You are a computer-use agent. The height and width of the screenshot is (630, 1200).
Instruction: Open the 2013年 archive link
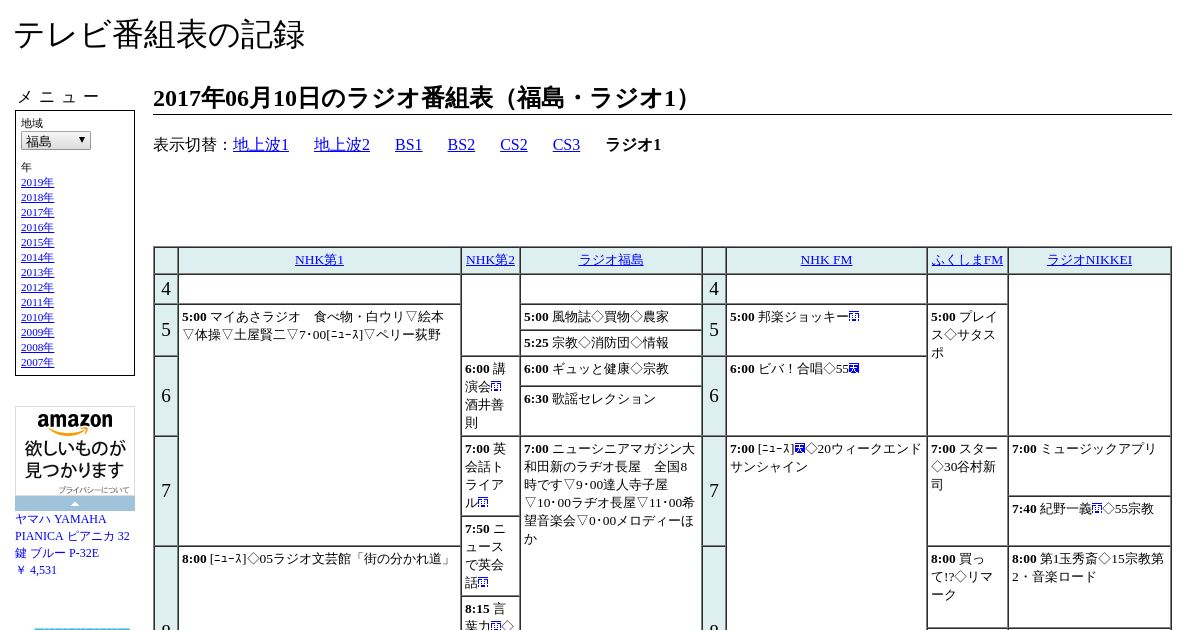[x=37, y=272]
